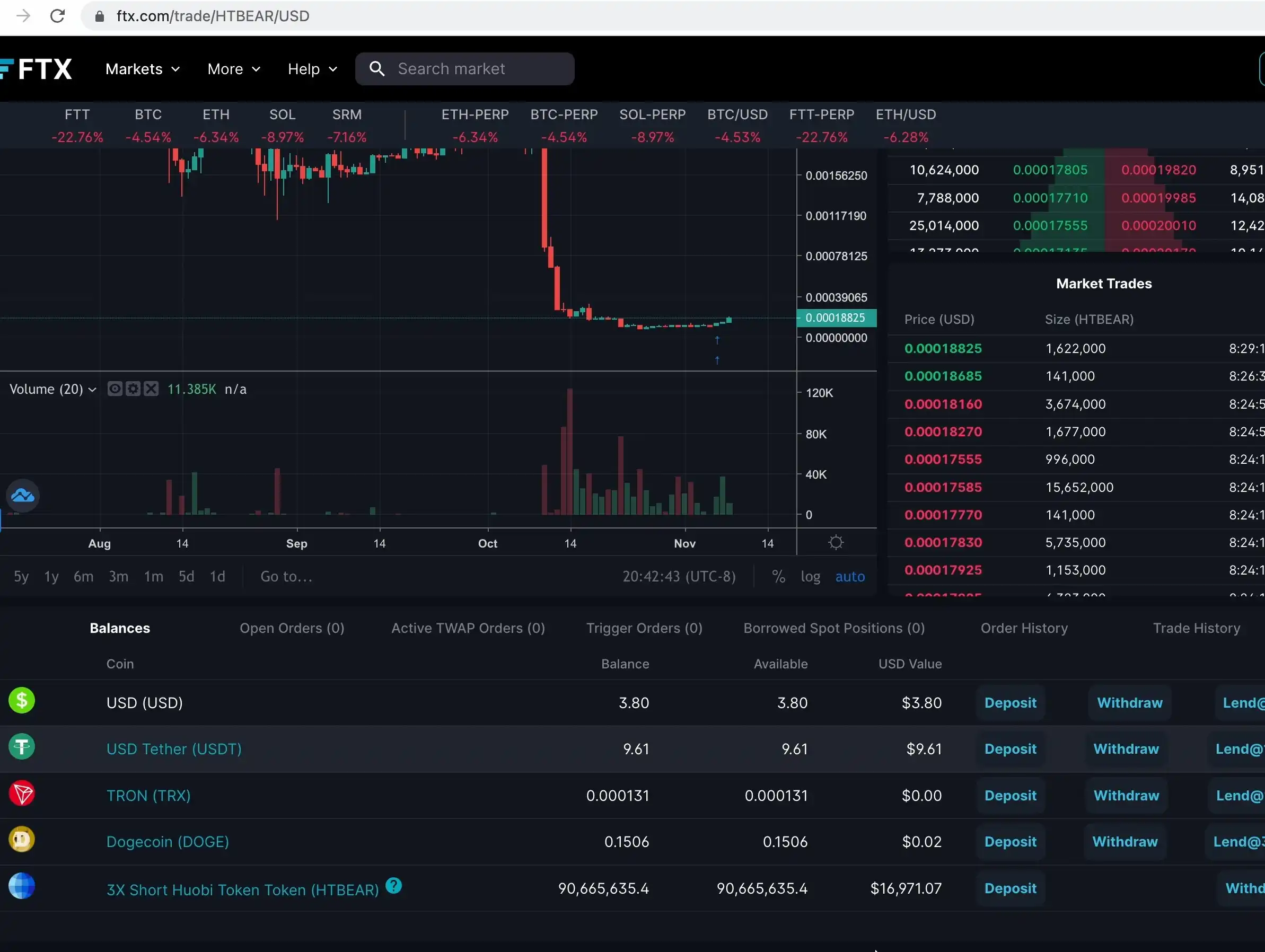Set chart range to 6m
This screenshot has width=1265, height=952.
tap(83, 576)
